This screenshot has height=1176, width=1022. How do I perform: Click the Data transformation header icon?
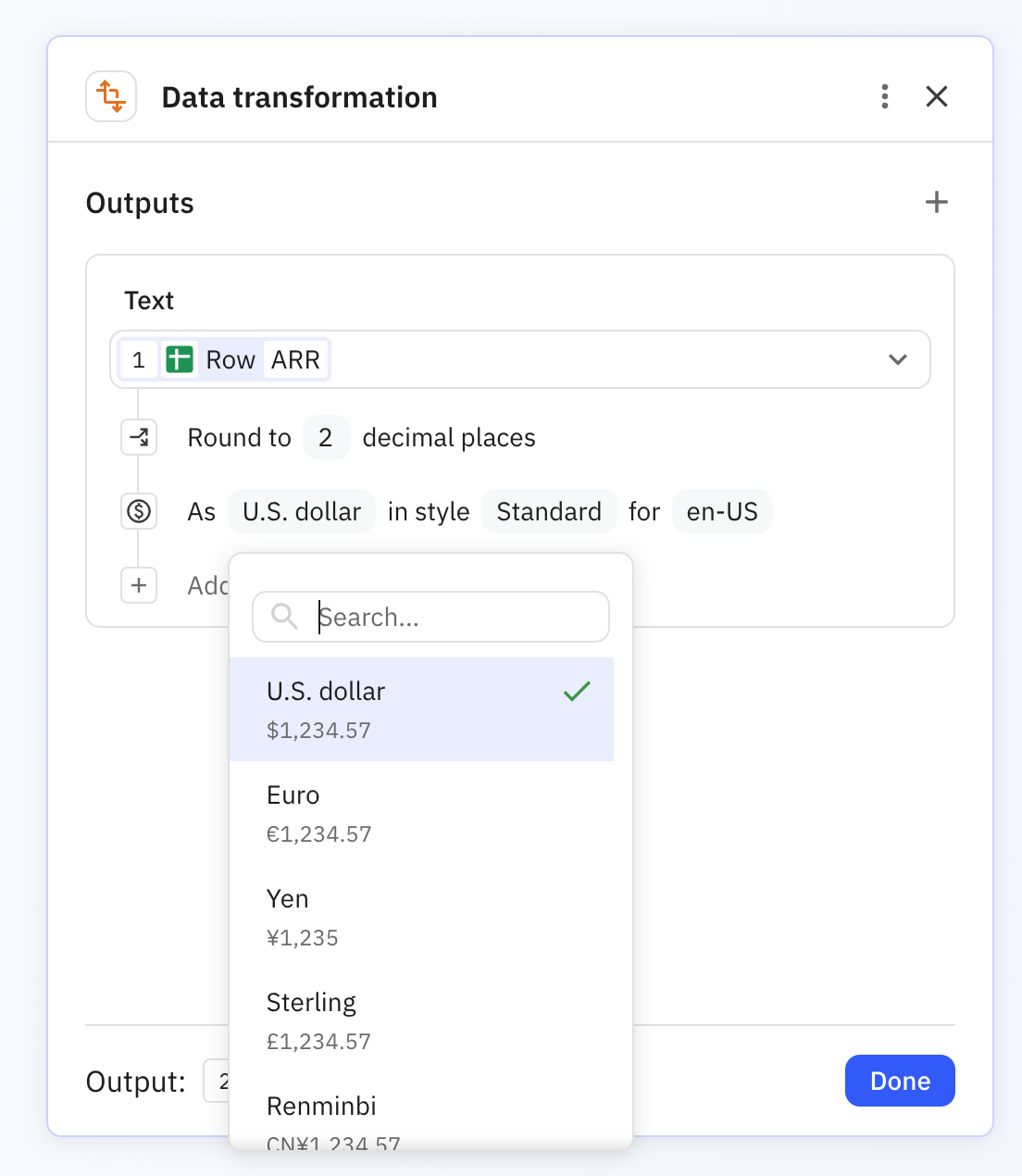[x=110, y=95]
